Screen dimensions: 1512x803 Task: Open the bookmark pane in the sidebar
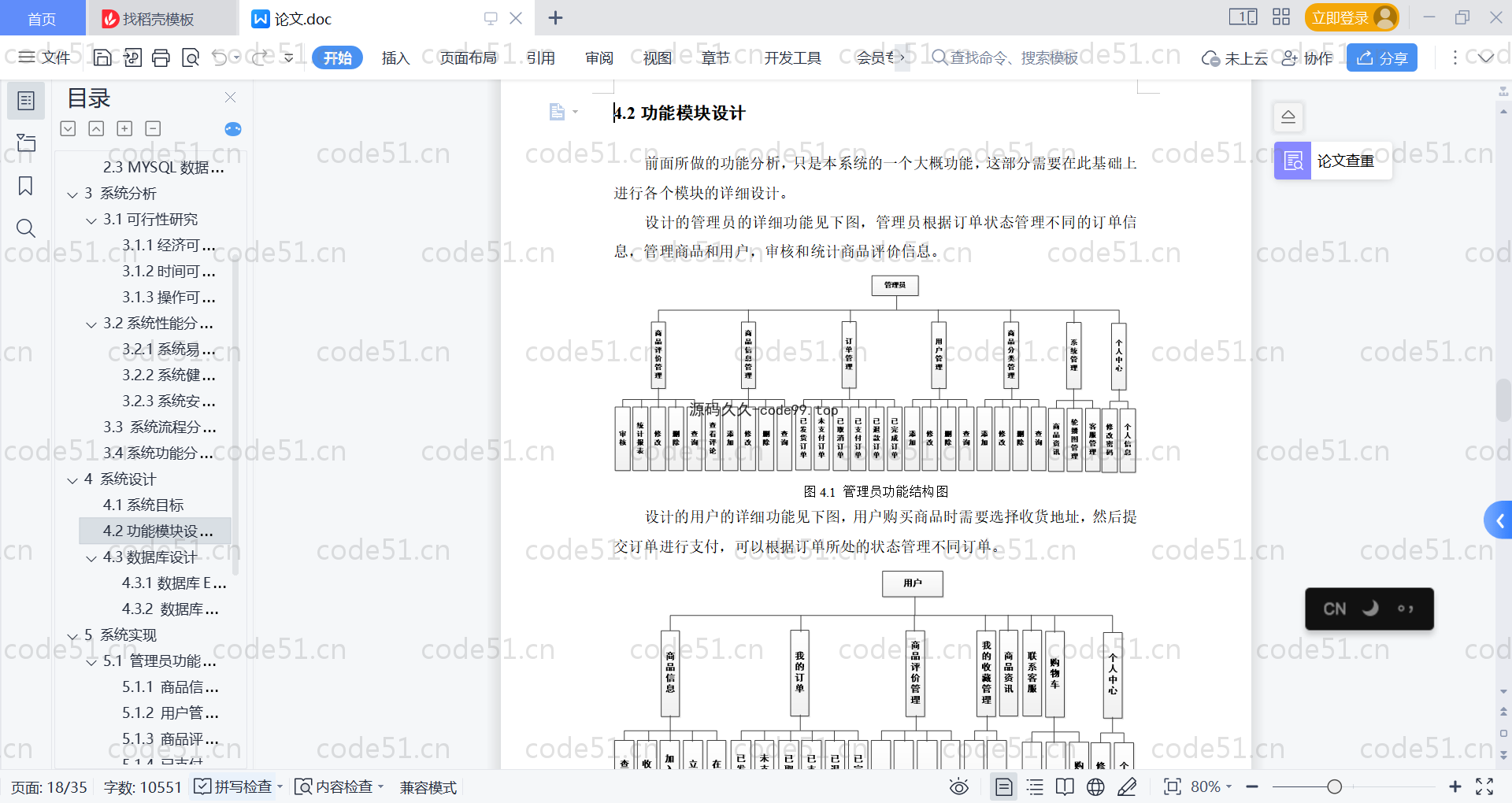pos(26,186)
